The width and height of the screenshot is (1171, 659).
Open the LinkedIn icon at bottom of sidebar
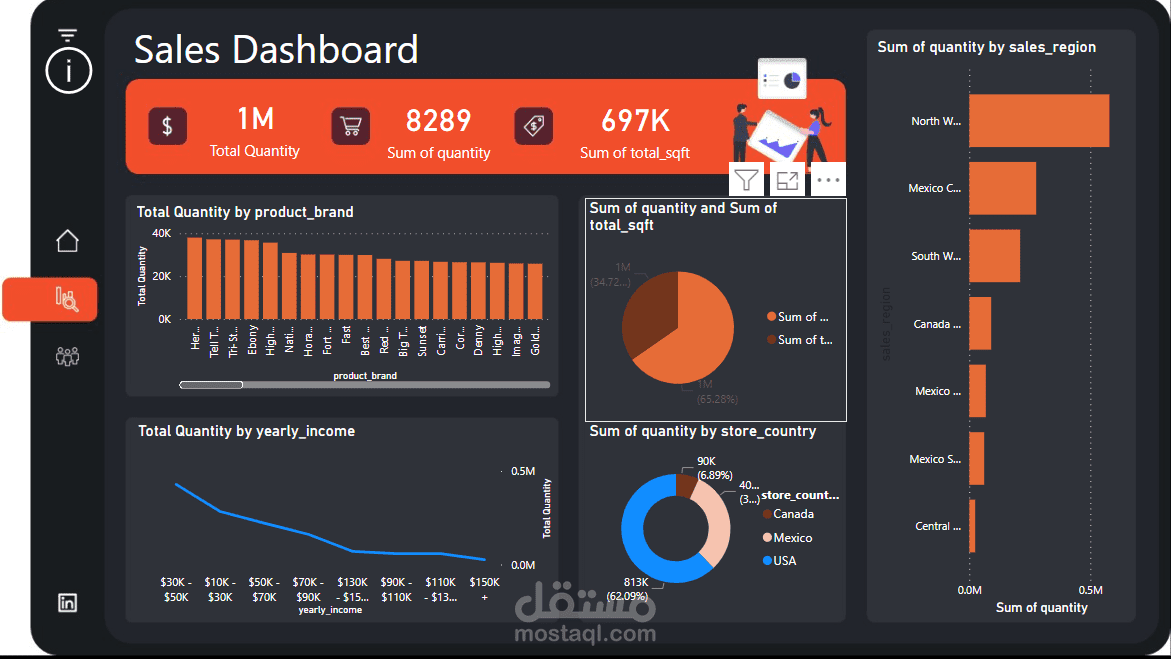click(67, 602)
